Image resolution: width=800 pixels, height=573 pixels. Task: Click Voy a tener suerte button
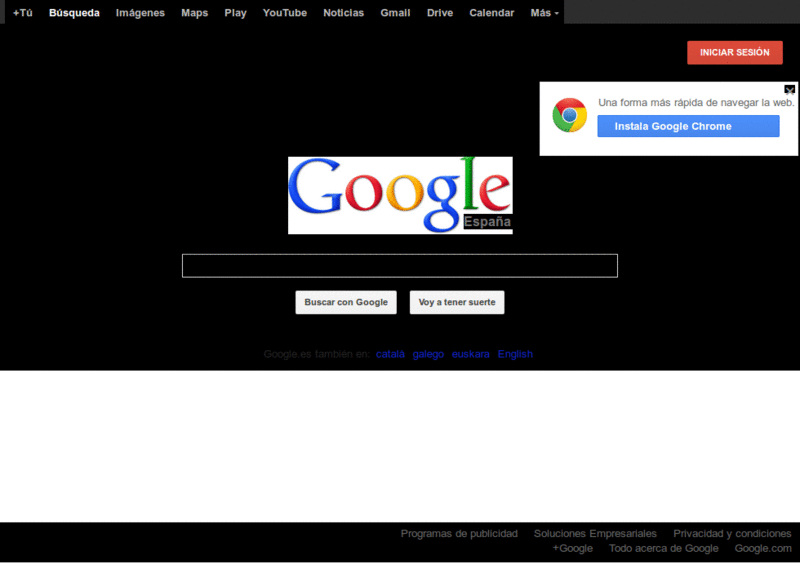pyautogui.click(x=457, y=302)
